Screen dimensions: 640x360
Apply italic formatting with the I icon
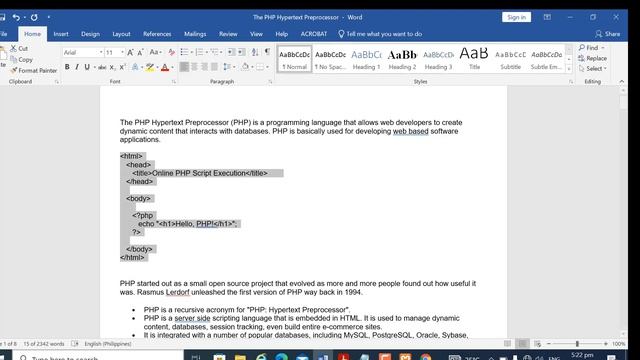click(77, 67)
